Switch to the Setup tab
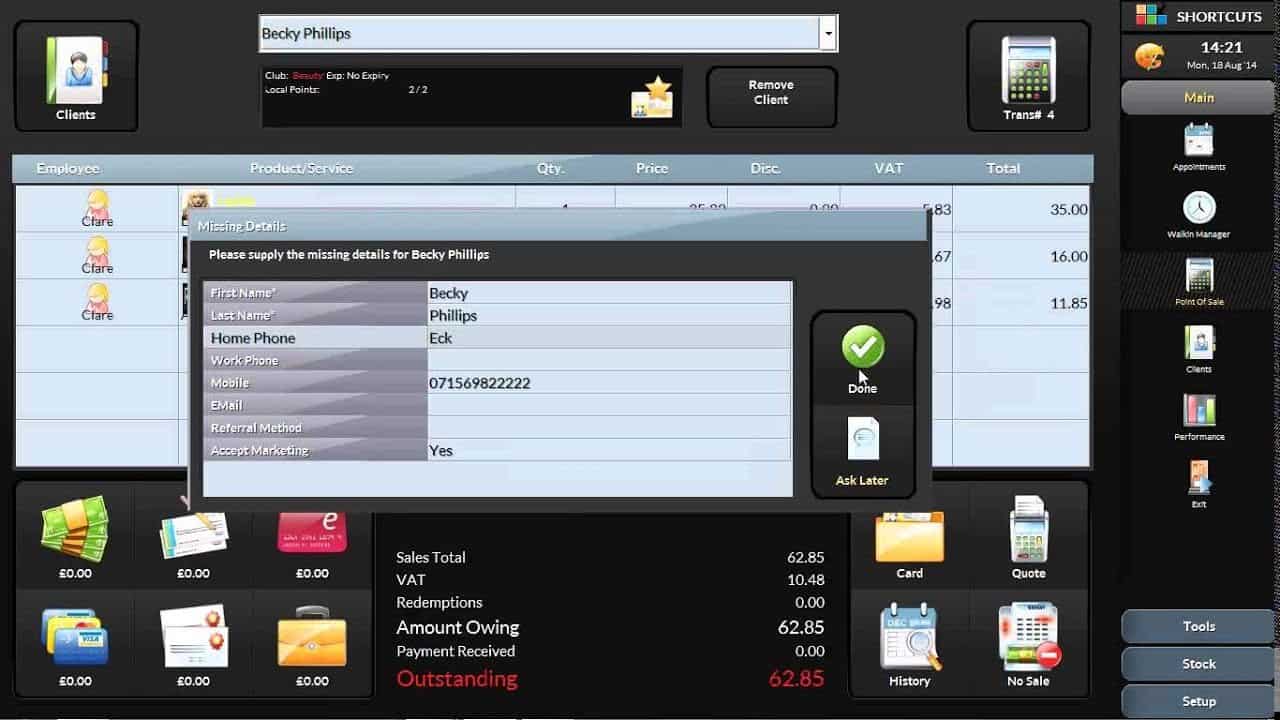 click(1197, 700)
